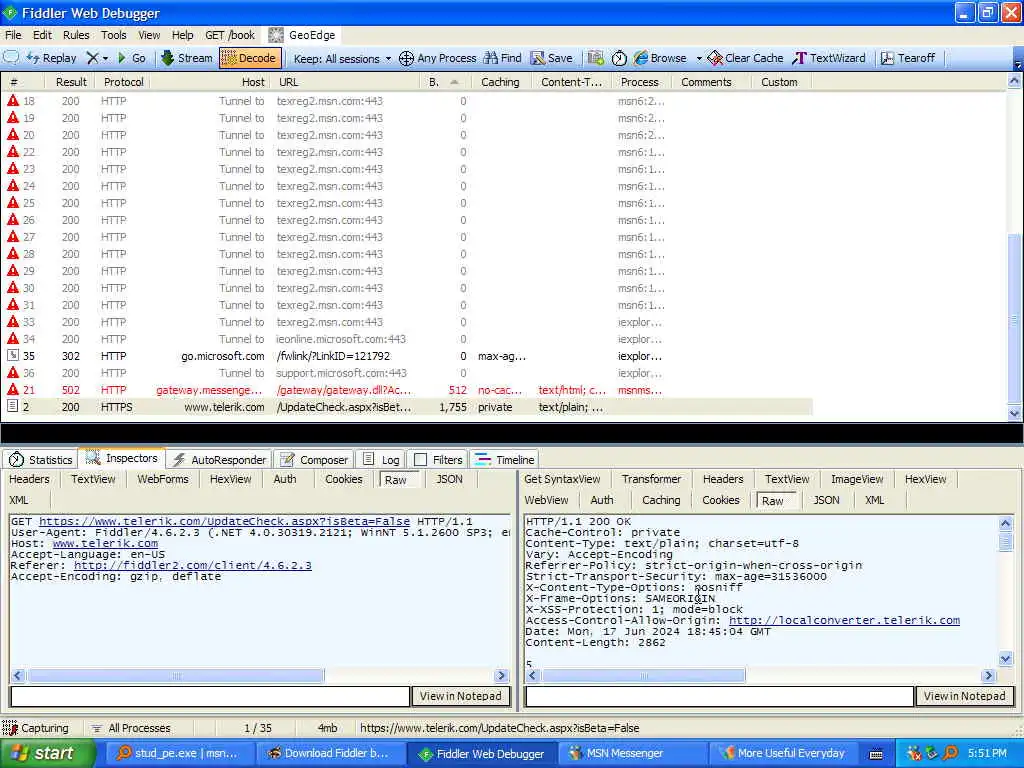The image size is (1024, 768).
Task: Select session 35 go.microsoft.com row
Action: (x=408, y=356)
